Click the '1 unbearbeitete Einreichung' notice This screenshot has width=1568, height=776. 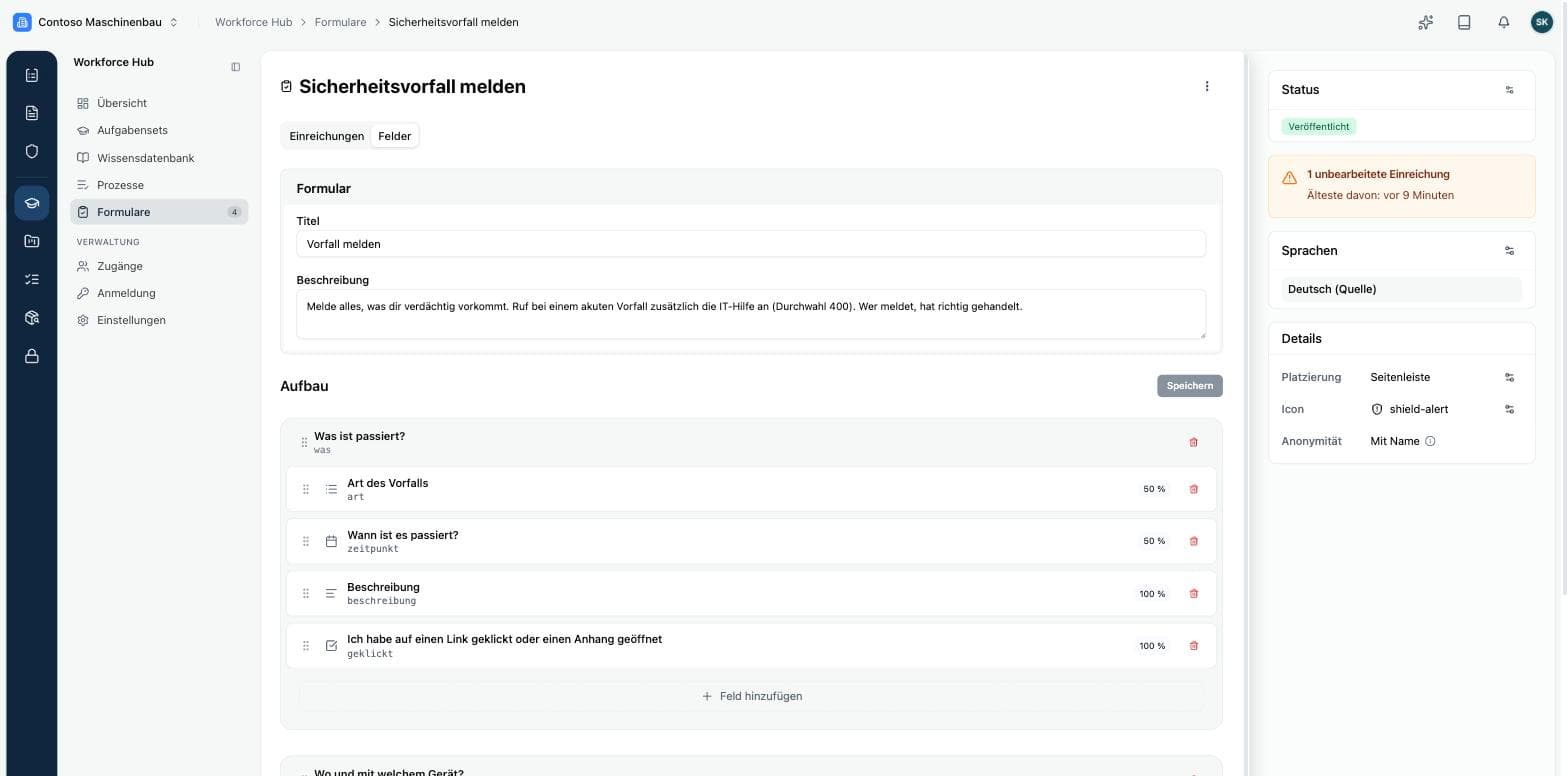(x=1402, y=186)
